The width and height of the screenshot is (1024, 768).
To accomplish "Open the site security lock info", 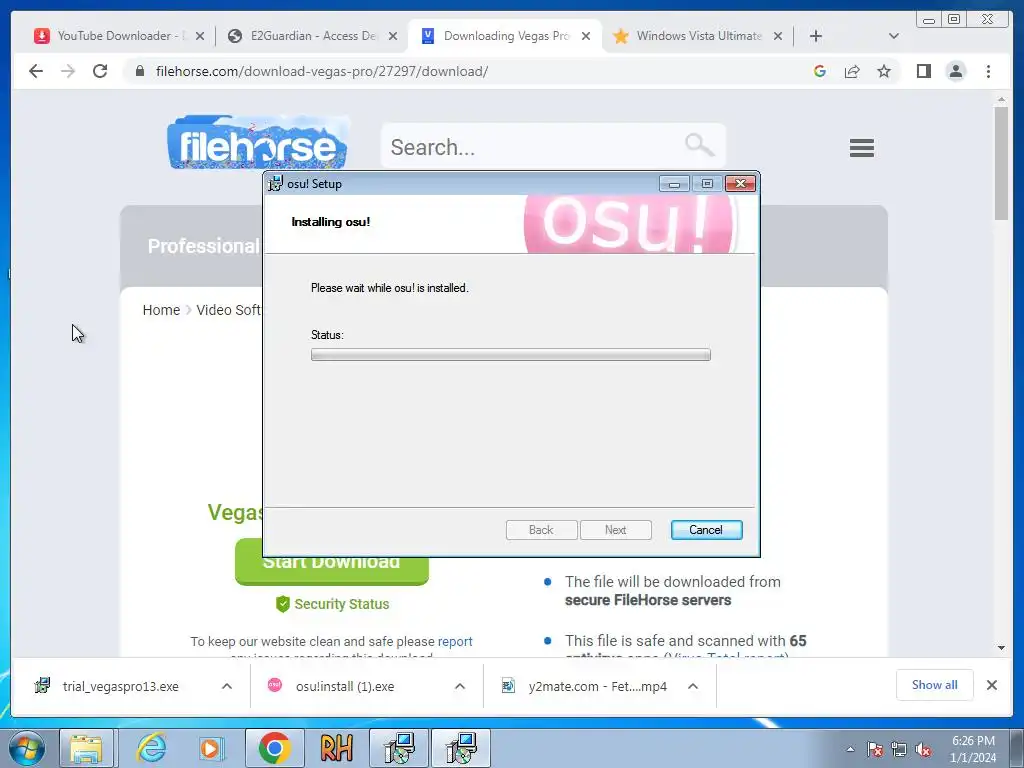I will 140,71.
